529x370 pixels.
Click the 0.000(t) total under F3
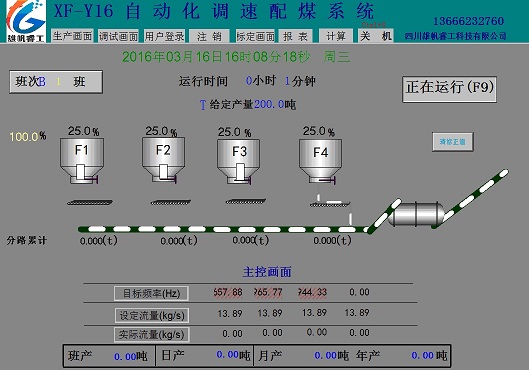pyautogui.click(x=251, y=240)
